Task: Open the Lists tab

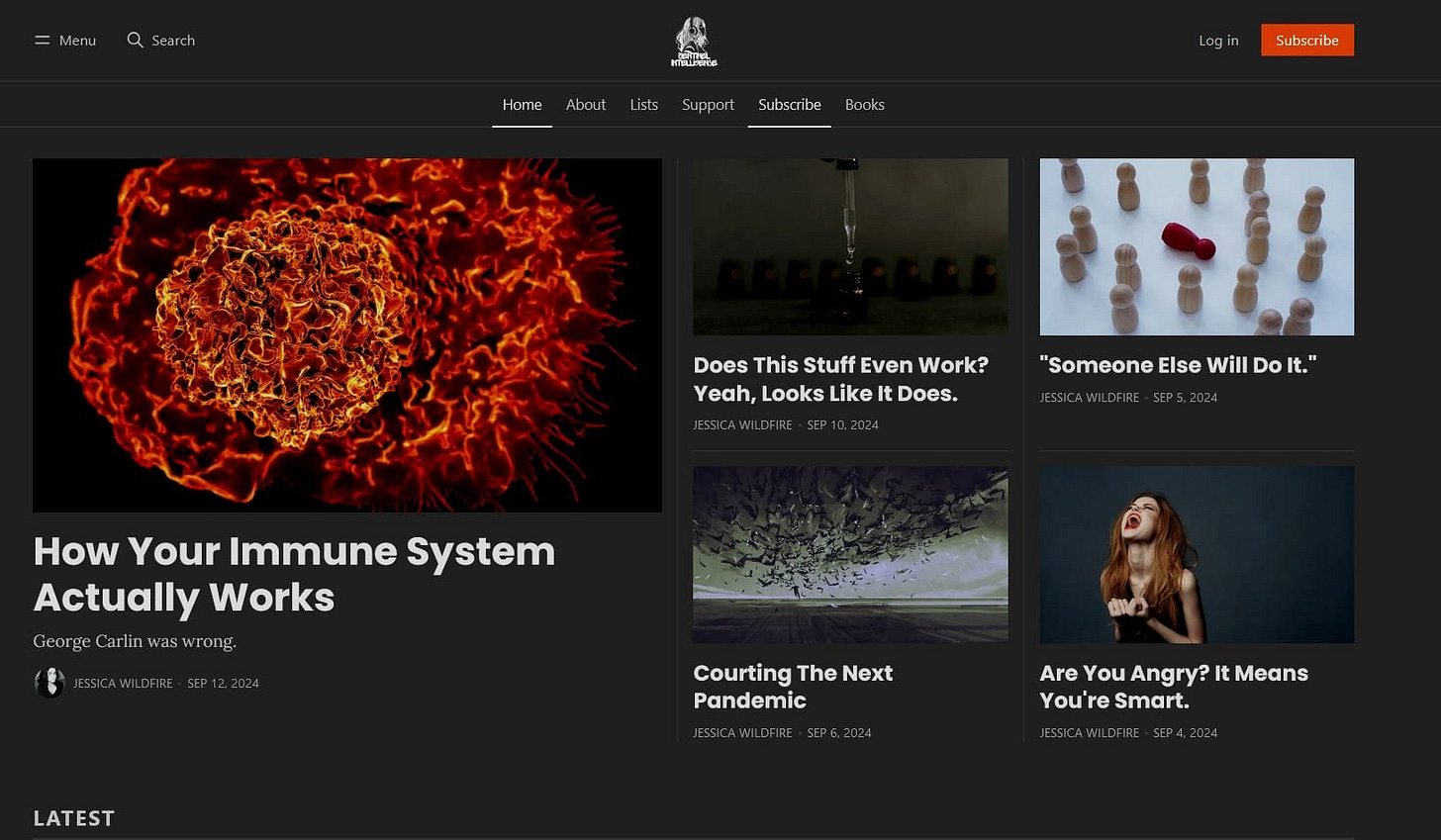Action: (644, 105)
